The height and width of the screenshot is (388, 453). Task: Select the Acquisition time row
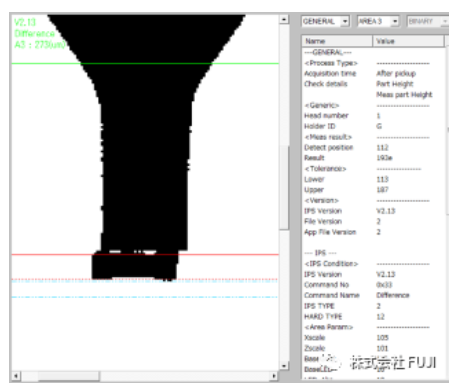pyautogui.click(x=373, y=73)
